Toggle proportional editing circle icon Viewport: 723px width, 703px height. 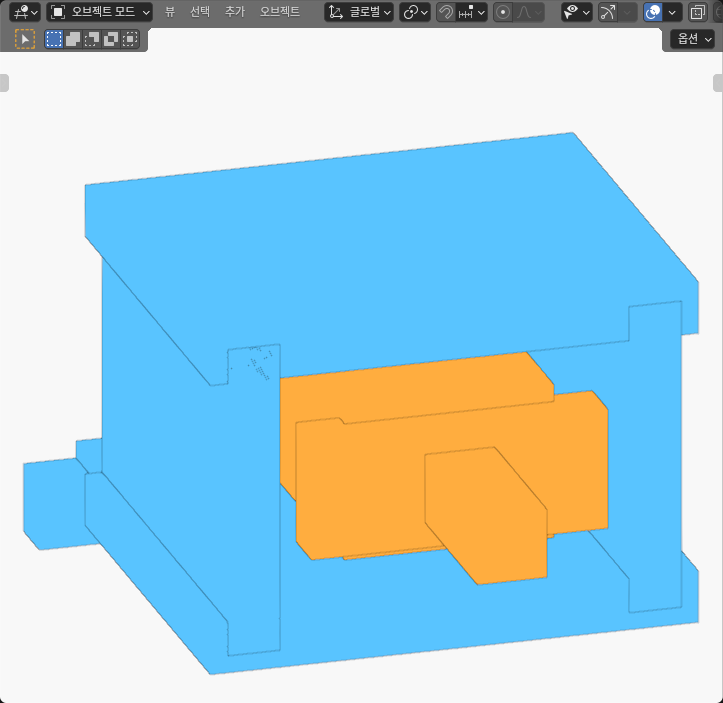point(503,12)
